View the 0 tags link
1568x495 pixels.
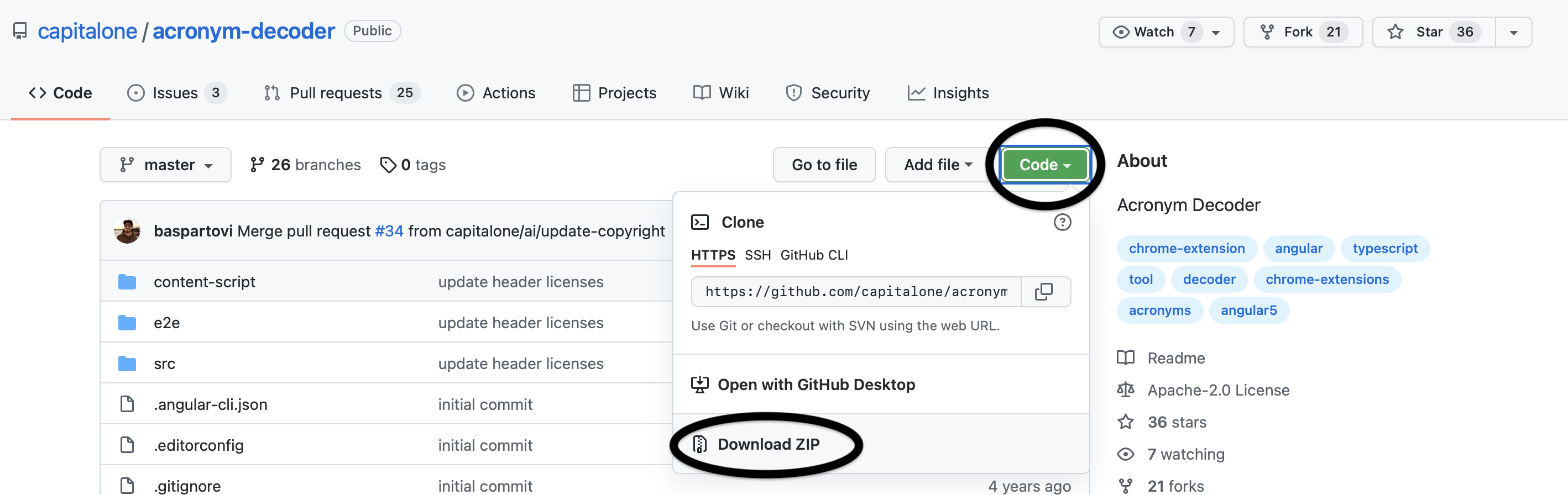(412, 165)
